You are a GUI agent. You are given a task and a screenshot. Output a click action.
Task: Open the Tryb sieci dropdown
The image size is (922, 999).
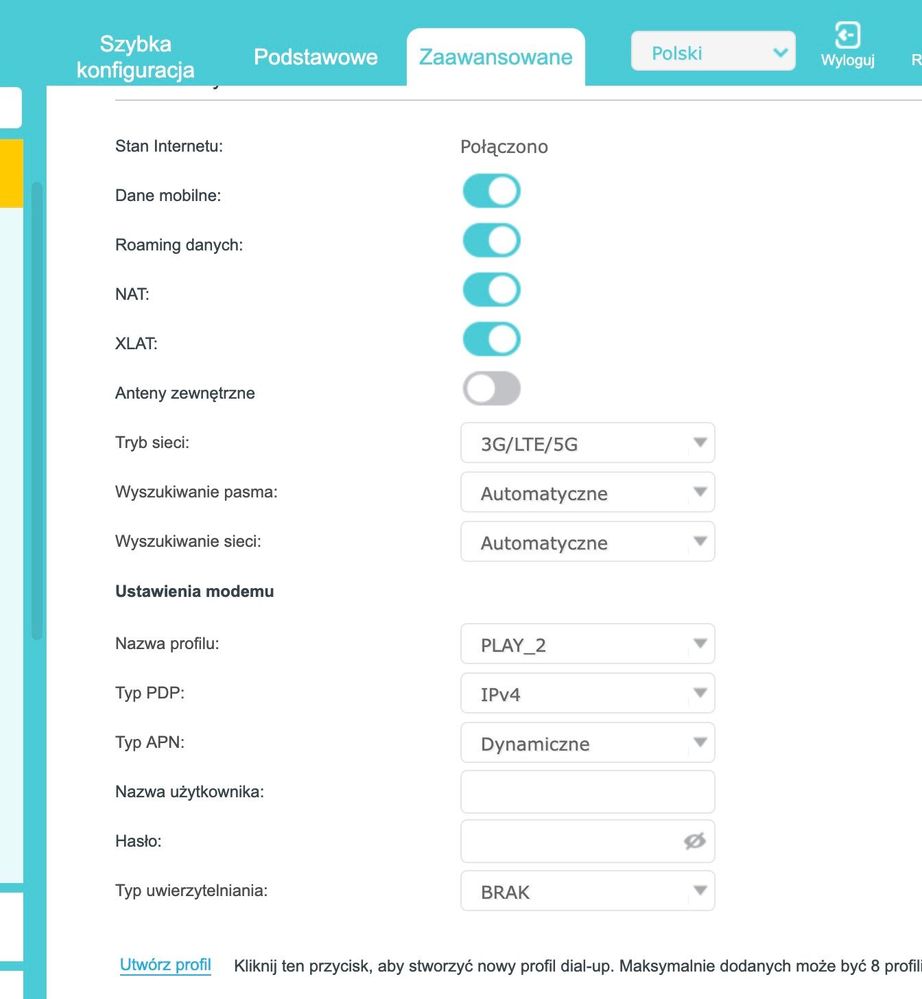[x=587, y=443]
